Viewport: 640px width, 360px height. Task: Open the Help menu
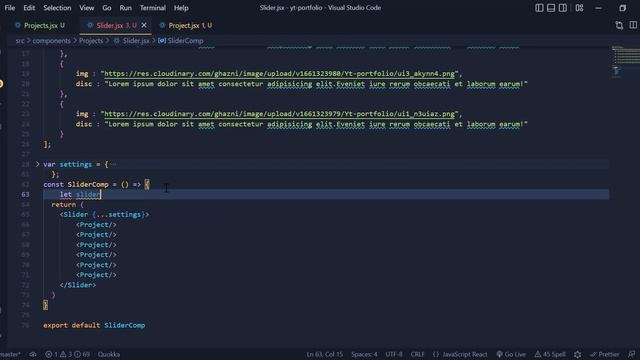tap(181, 8)
